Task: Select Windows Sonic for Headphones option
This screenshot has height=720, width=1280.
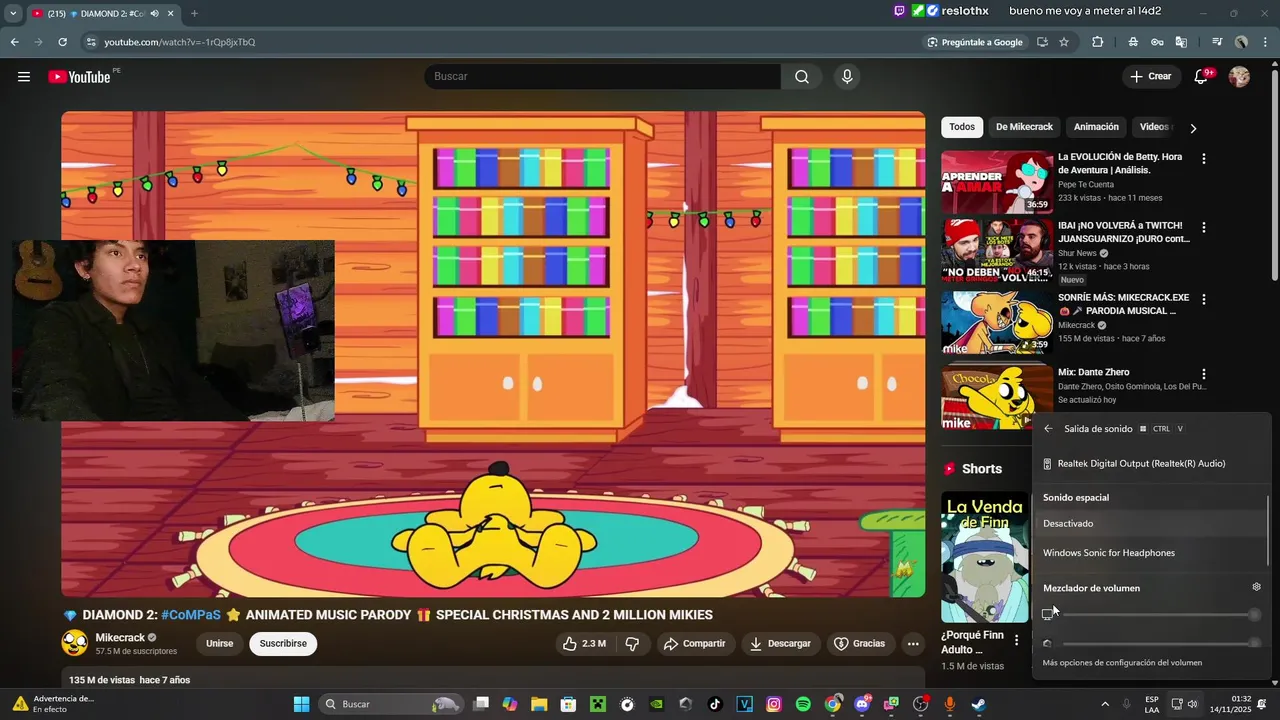Action: pyautogui.click(x=1150, y=553)
